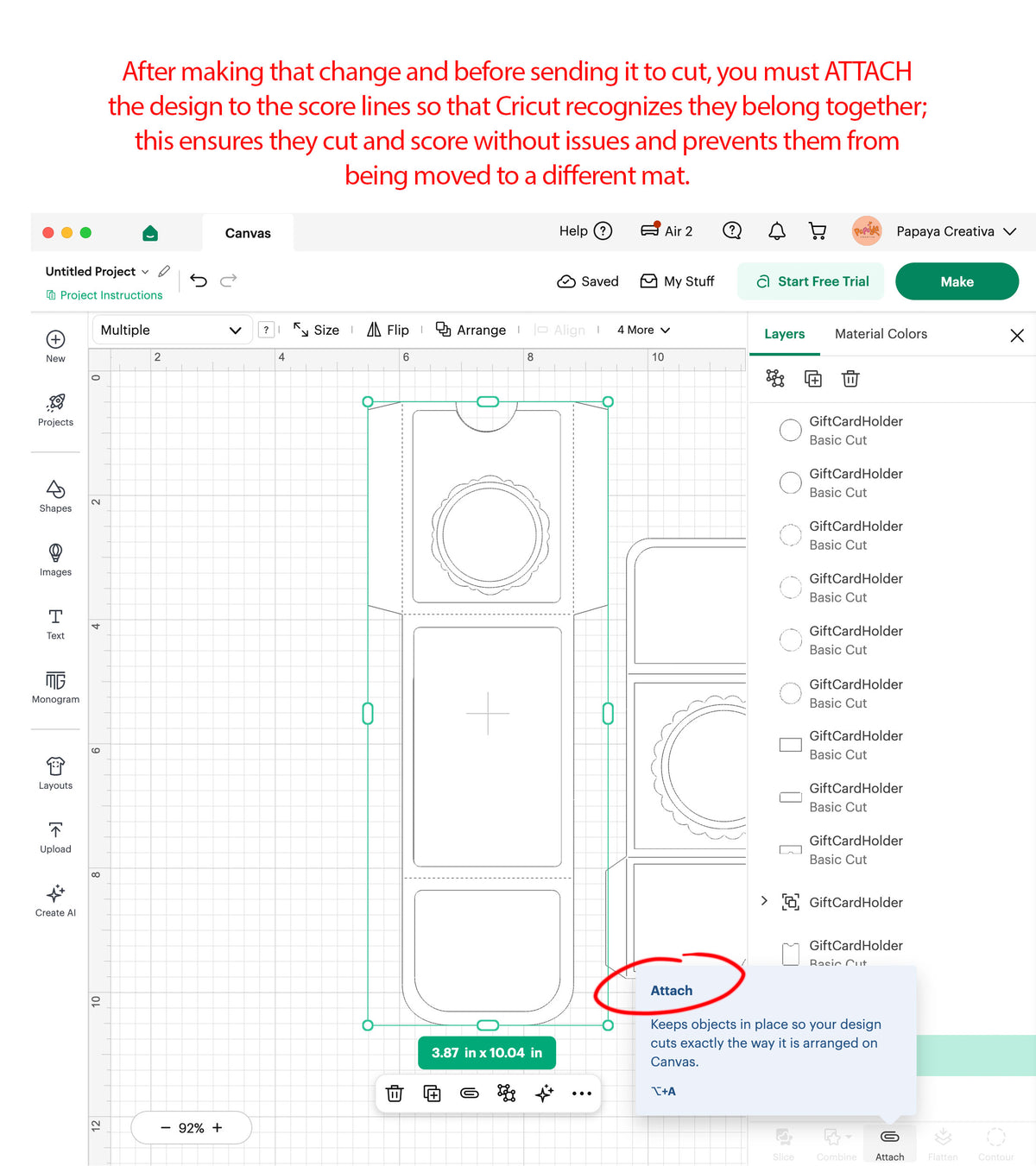
Task: Open the Multiple operation dropdown
Action: coord(171,330)
